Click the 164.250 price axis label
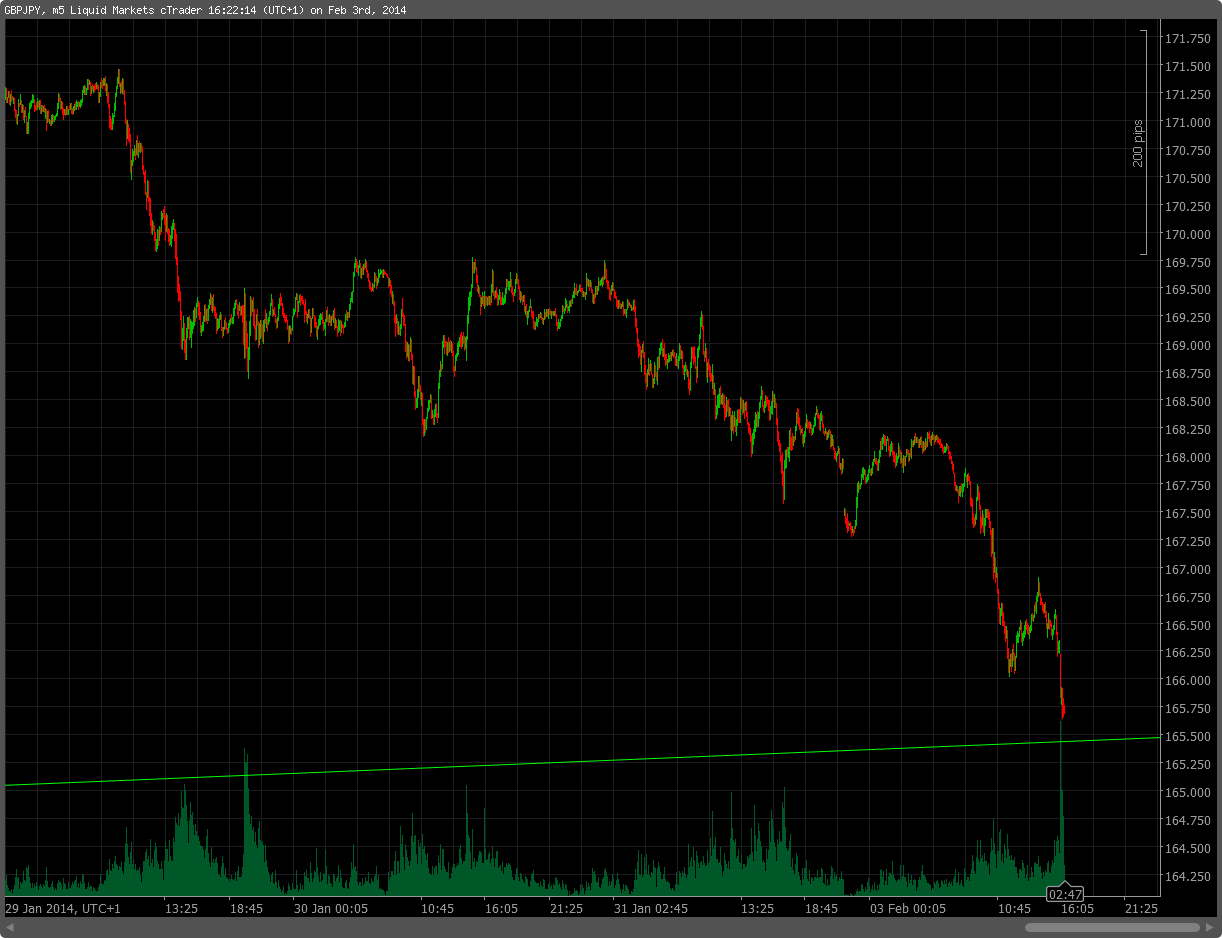The height and width of the screenshot is (938, 1222). tap(1187, 876)
